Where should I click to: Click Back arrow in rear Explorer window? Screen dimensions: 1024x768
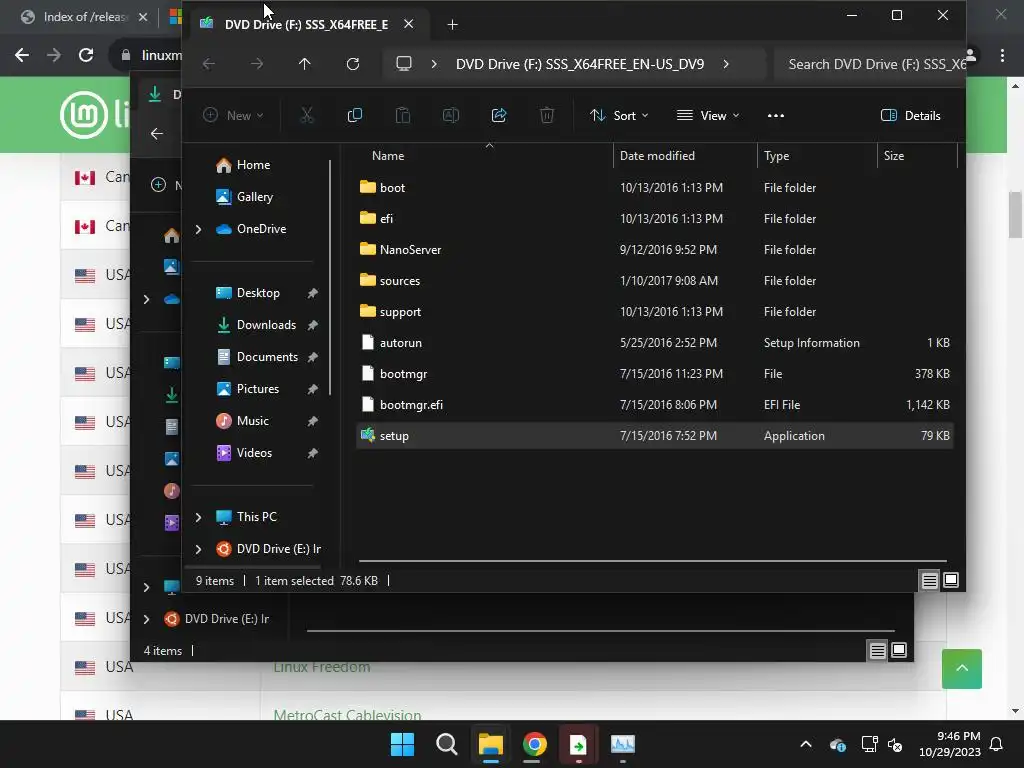(x=157, y=134)
